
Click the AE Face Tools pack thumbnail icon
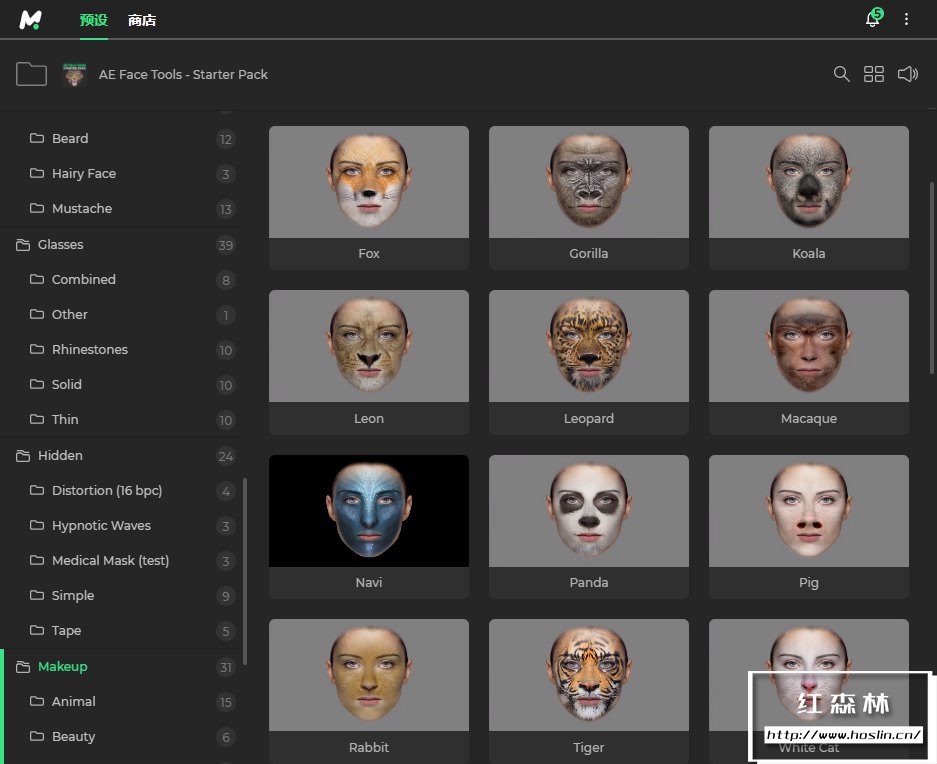(x=75, y=74)
